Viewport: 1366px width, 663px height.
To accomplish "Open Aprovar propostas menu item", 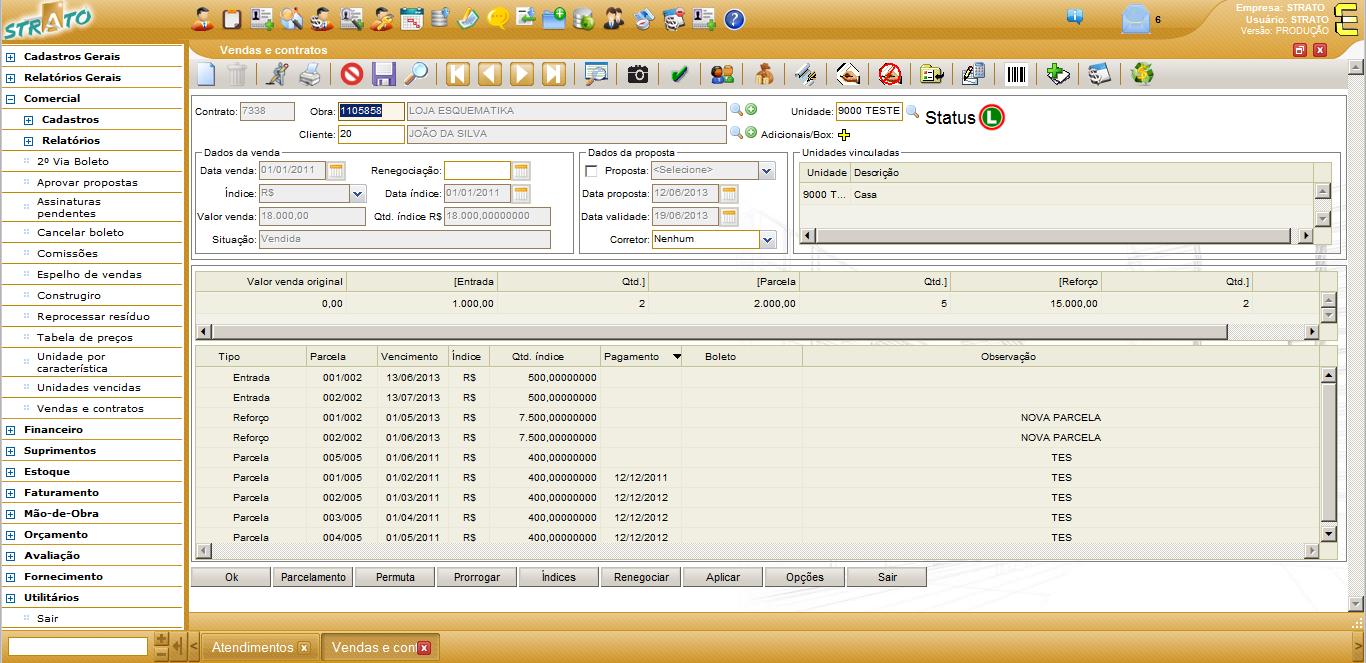I will [x=87, y=183].
